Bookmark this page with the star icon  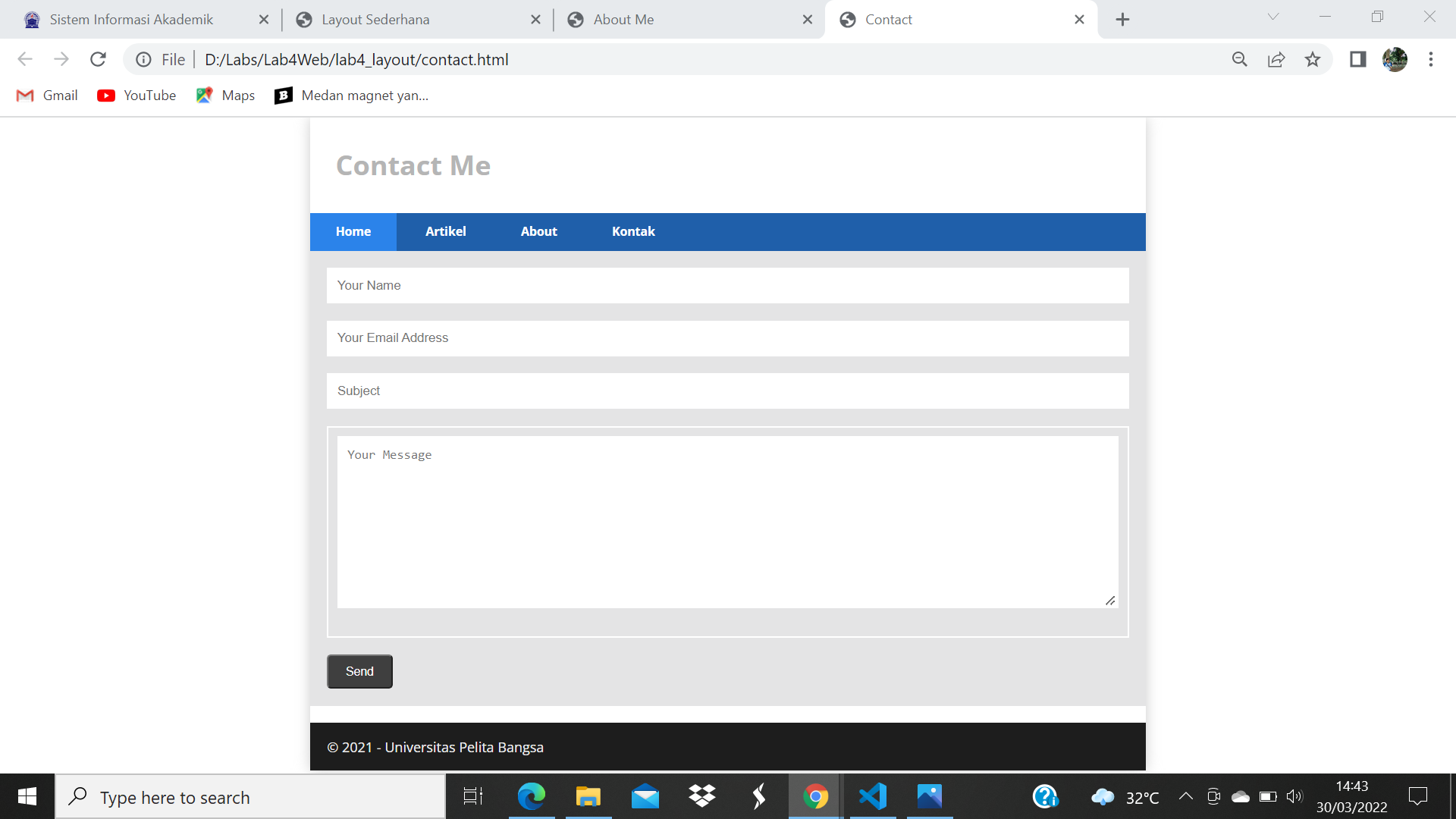(1313, 59)
